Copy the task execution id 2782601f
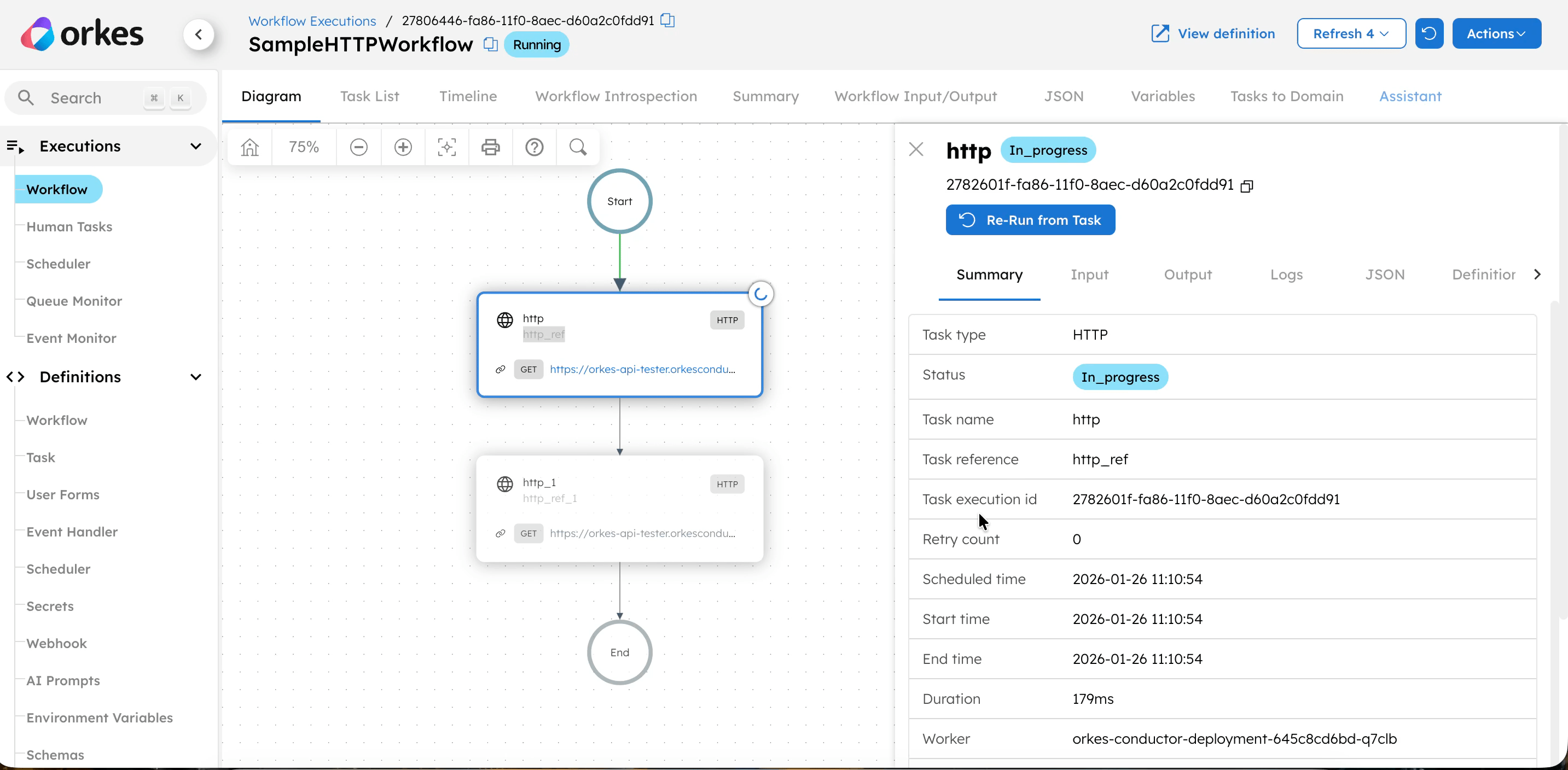This screenshot has height=770, width=1568. pos(1247,185)
